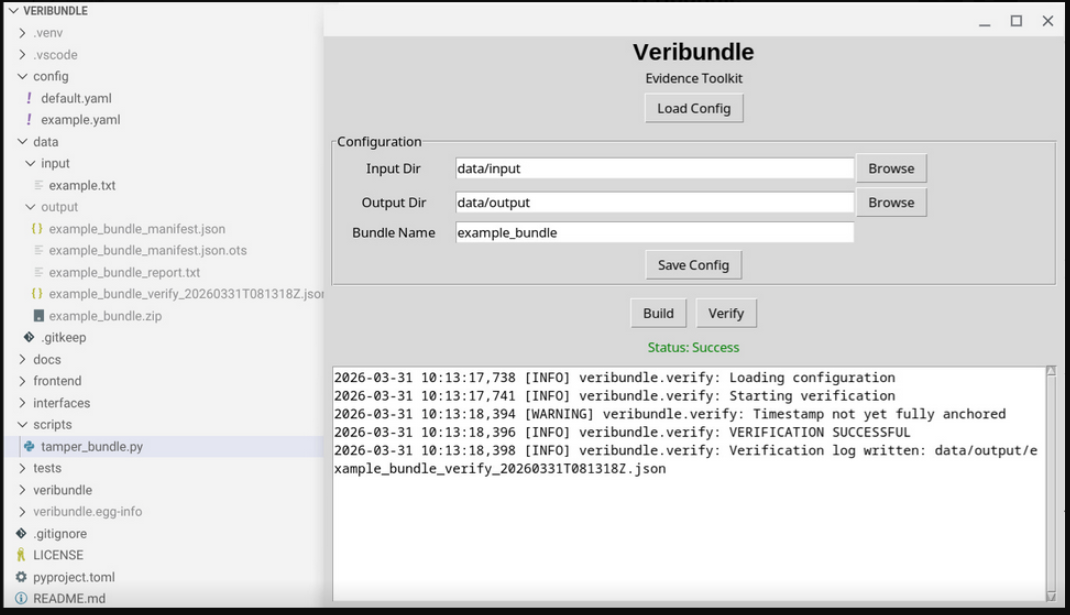1070x615 pixels.
Task: Click the YAML icon beside example.yaml
Action: point(29,119)
